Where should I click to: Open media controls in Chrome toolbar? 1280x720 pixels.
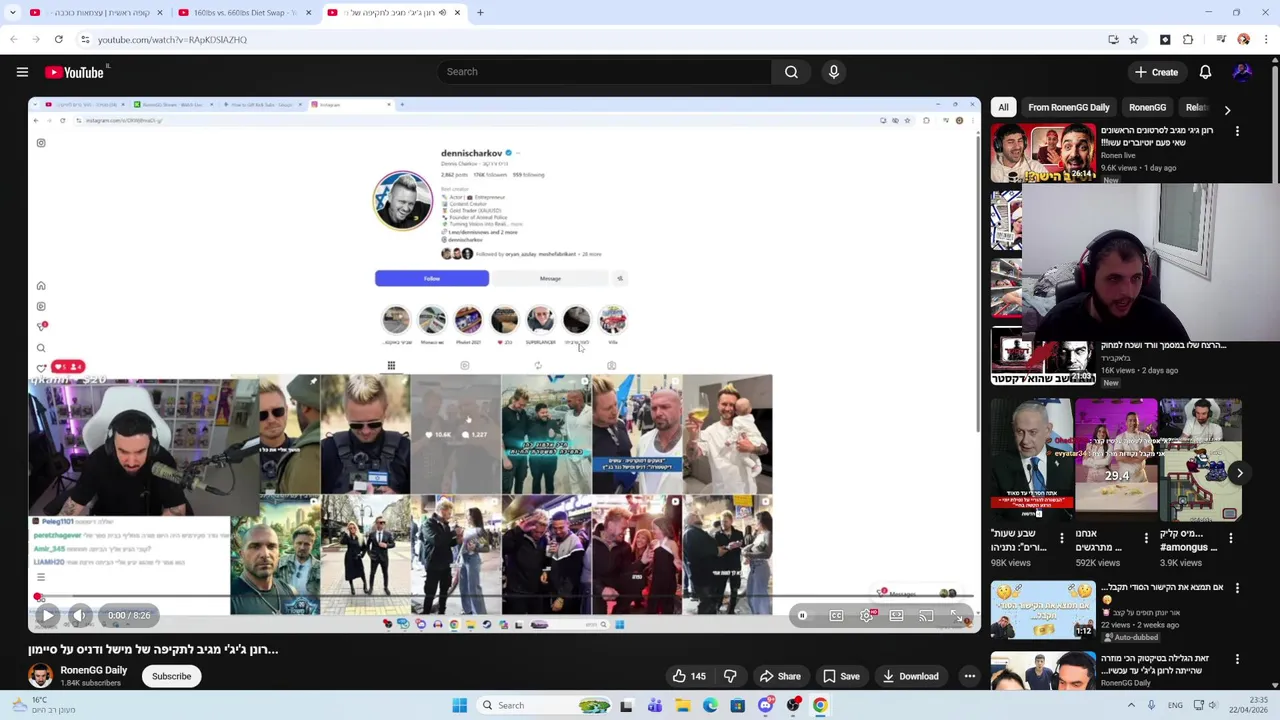pyautogui.click(x=1221, y=40)
